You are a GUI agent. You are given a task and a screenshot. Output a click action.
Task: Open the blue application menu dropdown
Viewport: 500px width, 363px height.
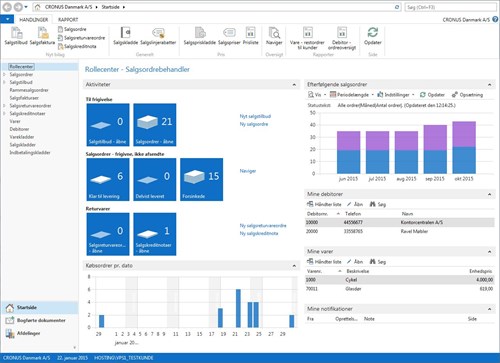coord(7,19)
